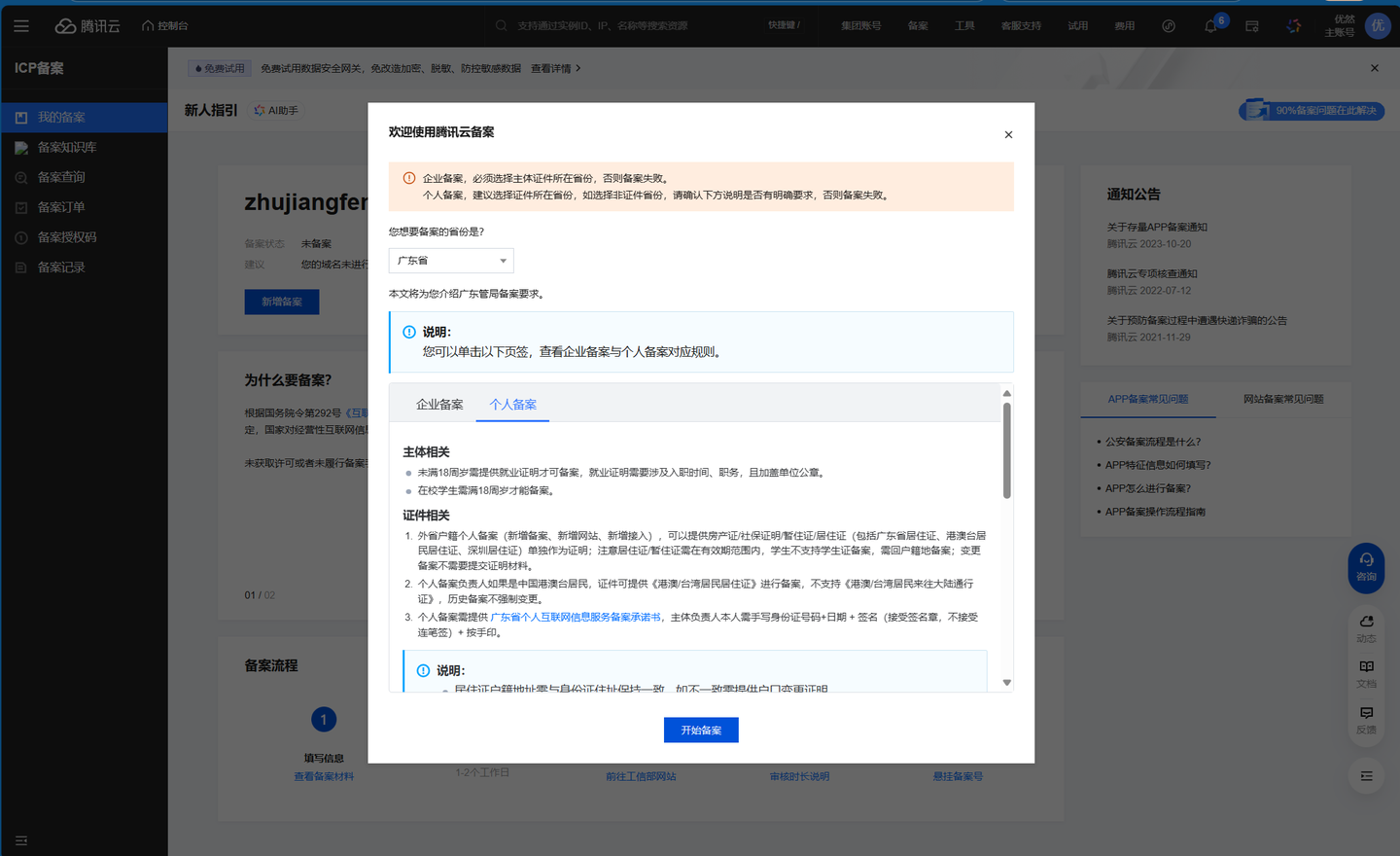1400x856 pixels.
Task: Select the 个人备案 tab
Action: (512, 405)
